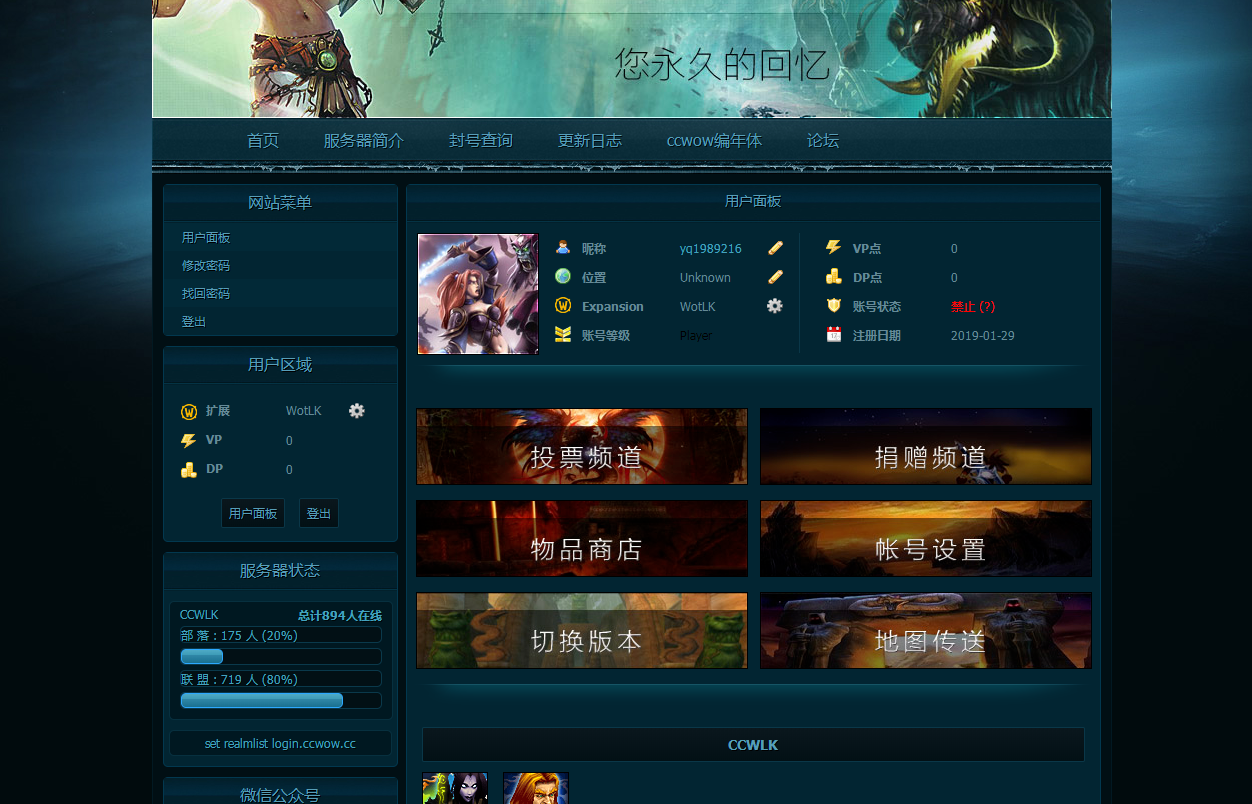The height and width of the screenshot is (804, 1252).
Task: Open the 切换版本 banner
Action: point(582,630)
